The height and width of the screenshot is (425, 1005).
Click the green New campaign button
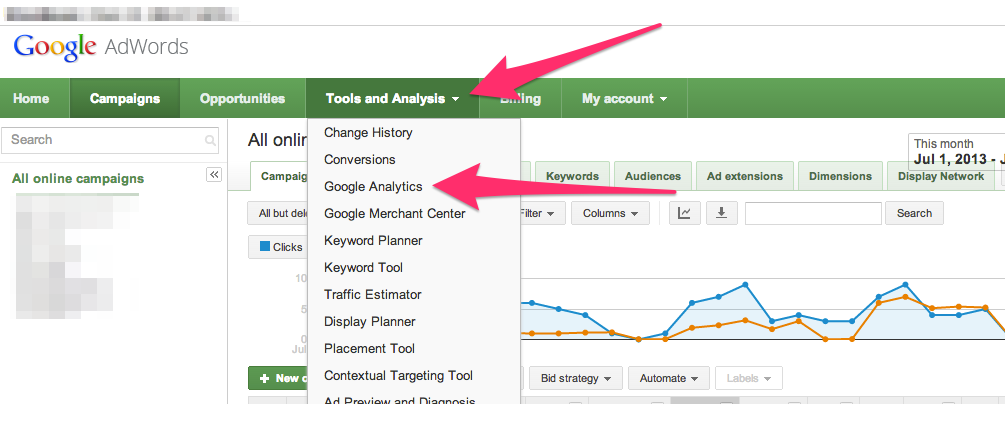pyautogui.click(x=278, y=378)
